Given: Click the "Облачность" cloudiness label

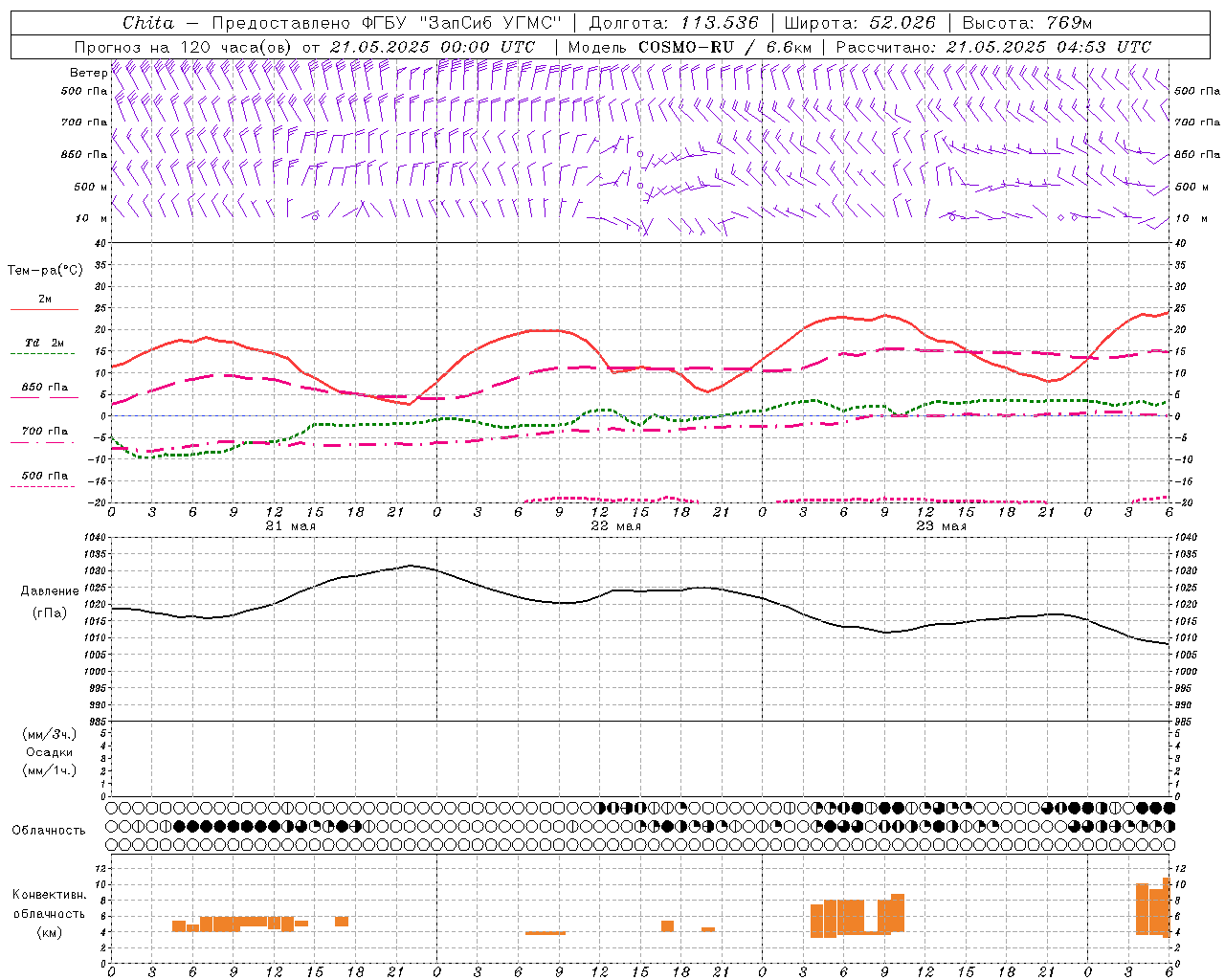Looking at the screenshot, I should (x=49, y=830).
